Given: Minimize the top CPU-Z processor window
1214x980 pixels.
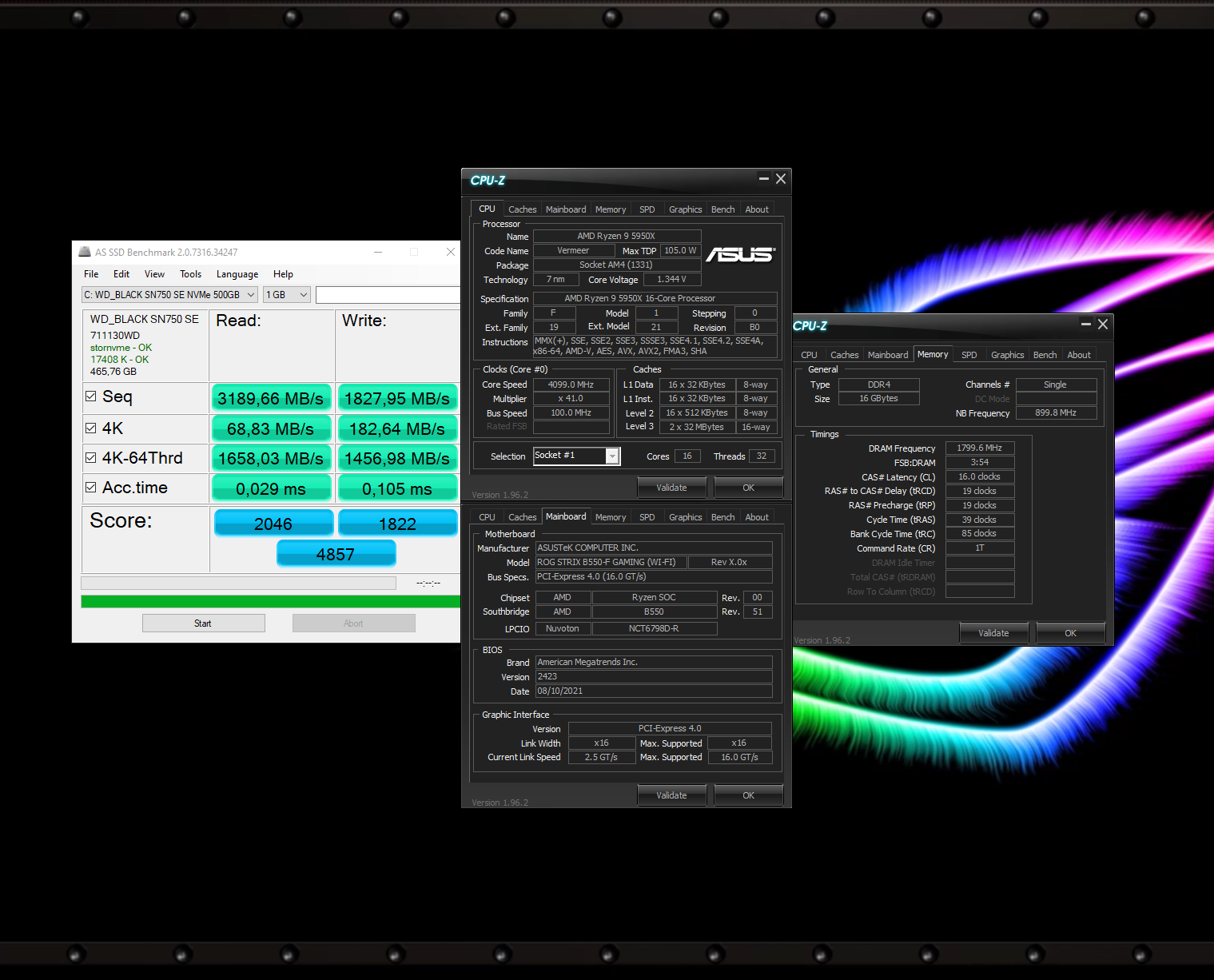Looking at the screenshot, I should 763,178.
